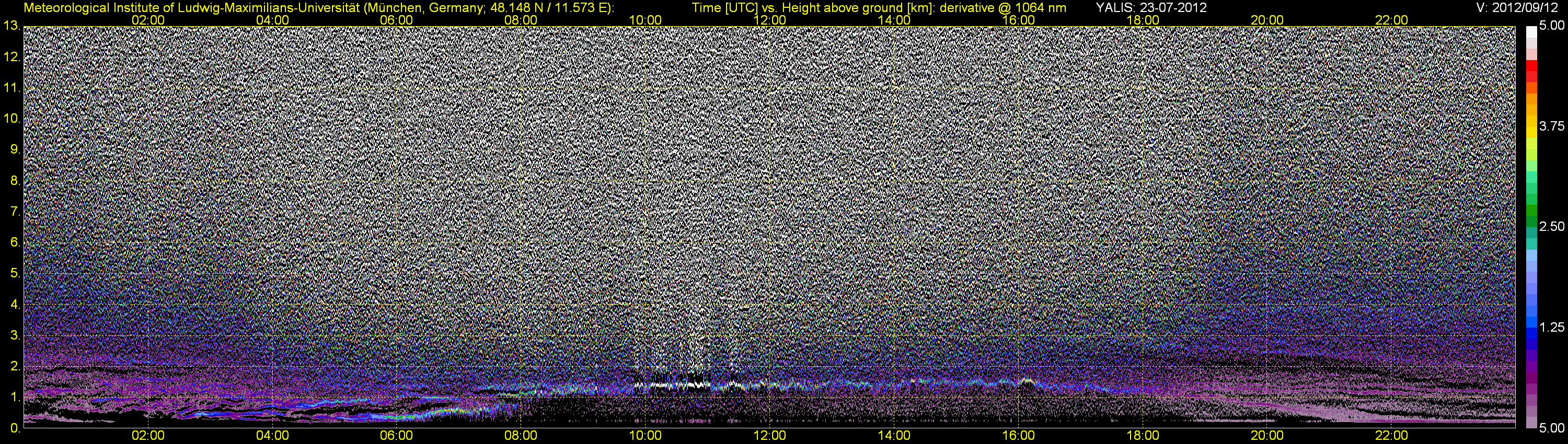Click the 18:00 tick label on the top time axis
Image resolution: width=1568 pixels, height=444 pixels.
1143,20
